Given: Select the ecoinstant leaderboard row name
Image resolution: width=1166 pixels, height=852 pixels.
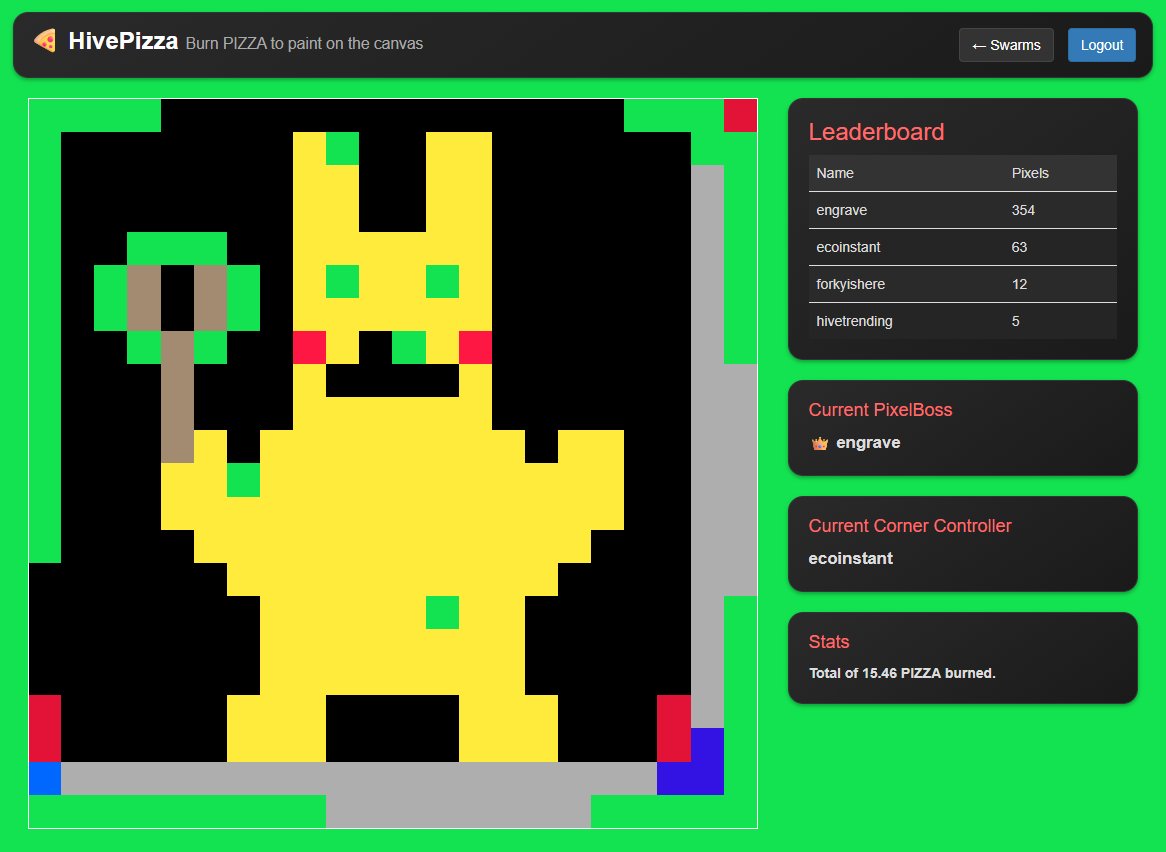Looking at the screenshot, I should (848, 247).
